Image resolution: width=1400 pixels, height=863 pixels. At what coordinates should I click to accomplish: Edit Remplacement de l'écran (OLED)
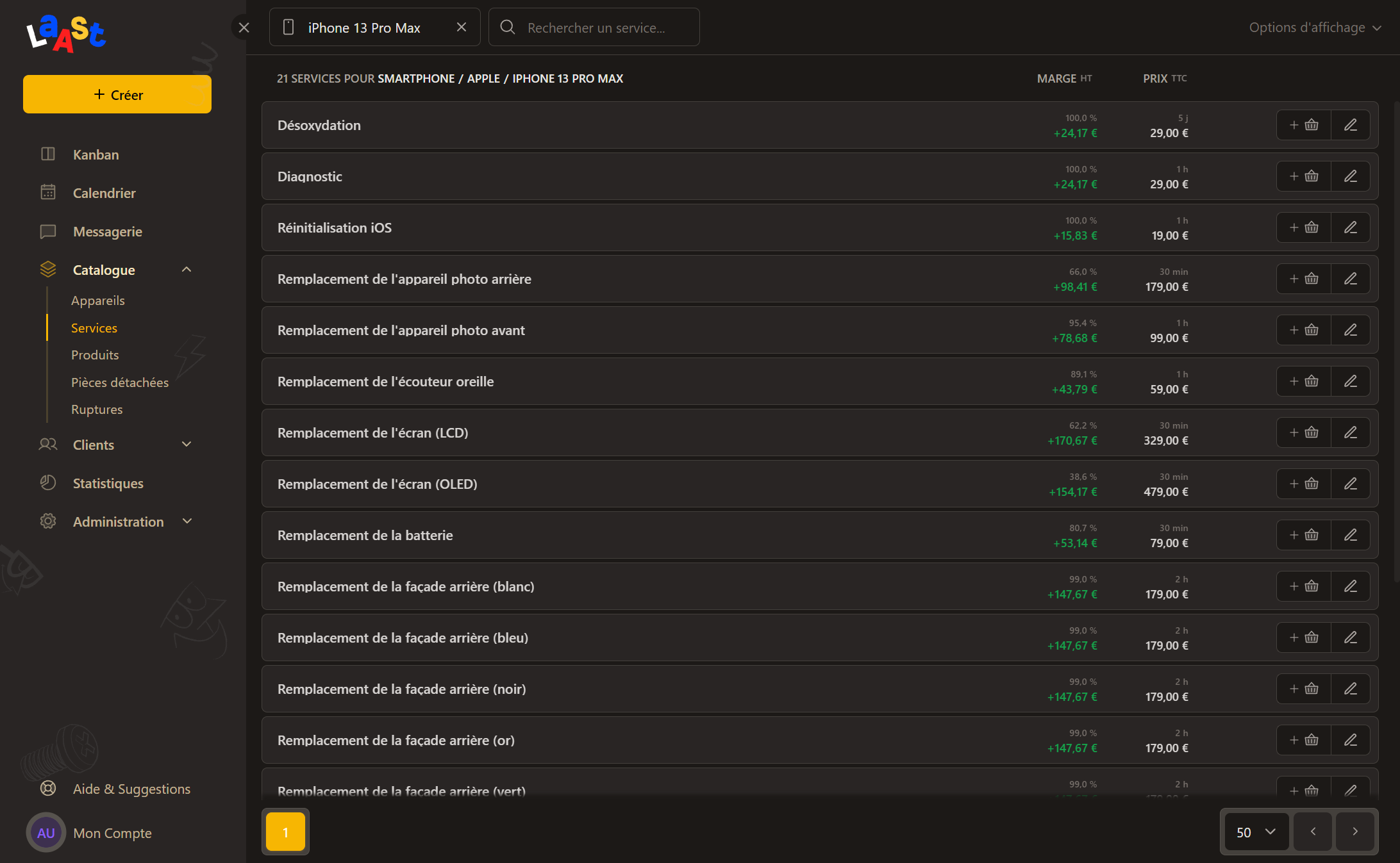coord(1351,484)
